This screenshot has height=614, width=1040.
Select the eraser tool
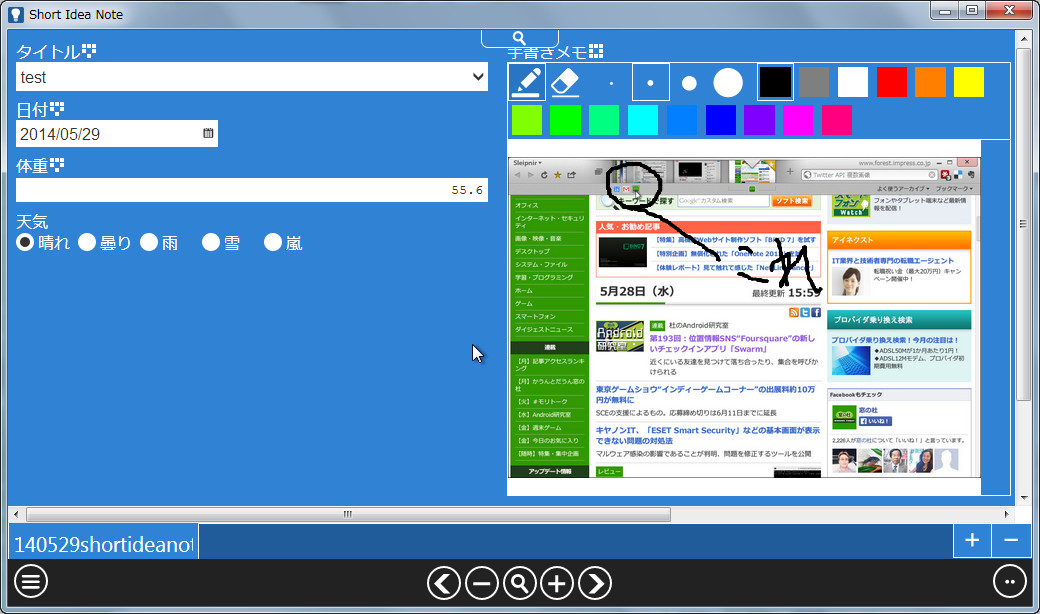pyautogui.click(x=566, y=82)
